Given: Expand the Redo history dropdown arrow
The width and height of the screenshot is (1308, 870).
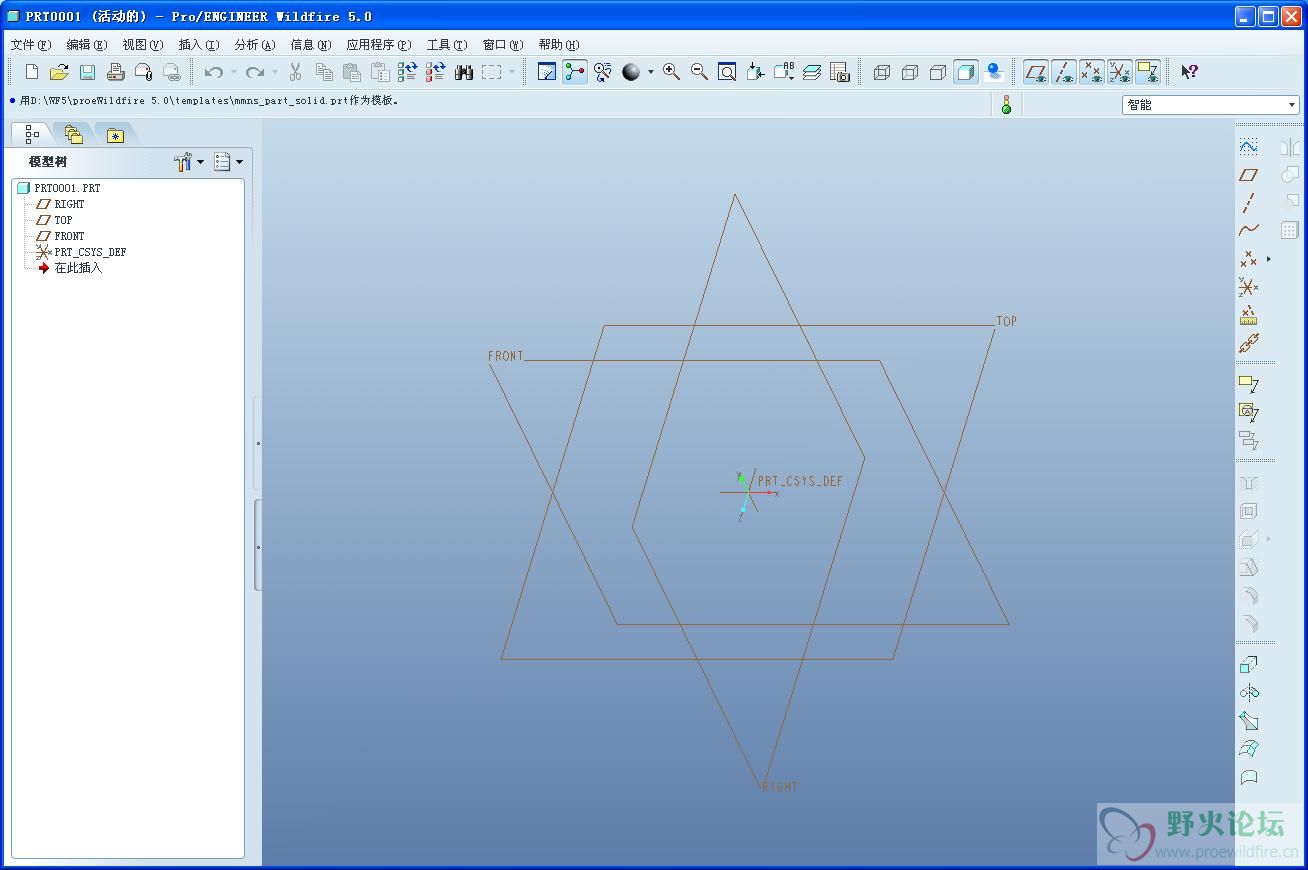Looking at the screenshot, I should click(x=276, y=72).
